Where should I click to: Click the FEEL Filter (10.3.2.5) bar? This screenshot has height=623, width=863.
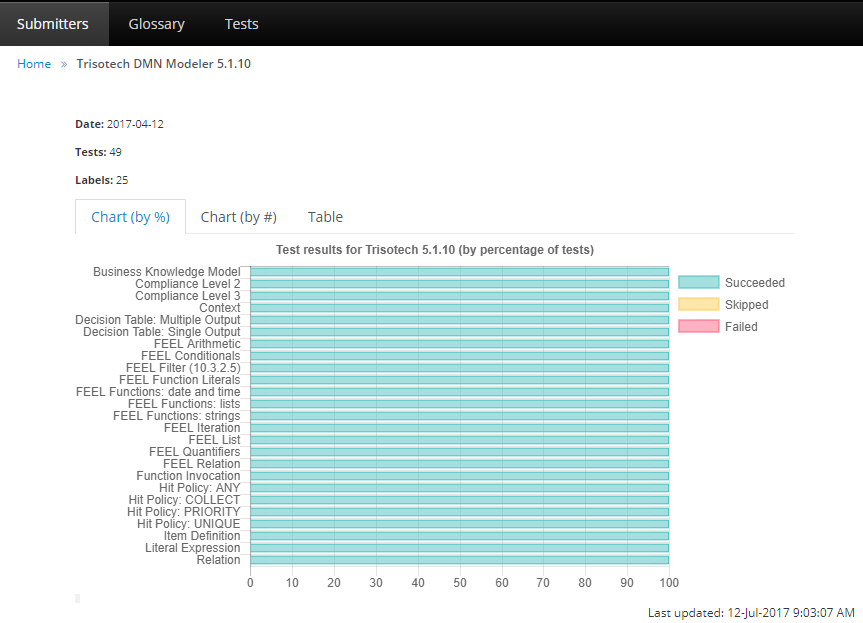(459, 368)
